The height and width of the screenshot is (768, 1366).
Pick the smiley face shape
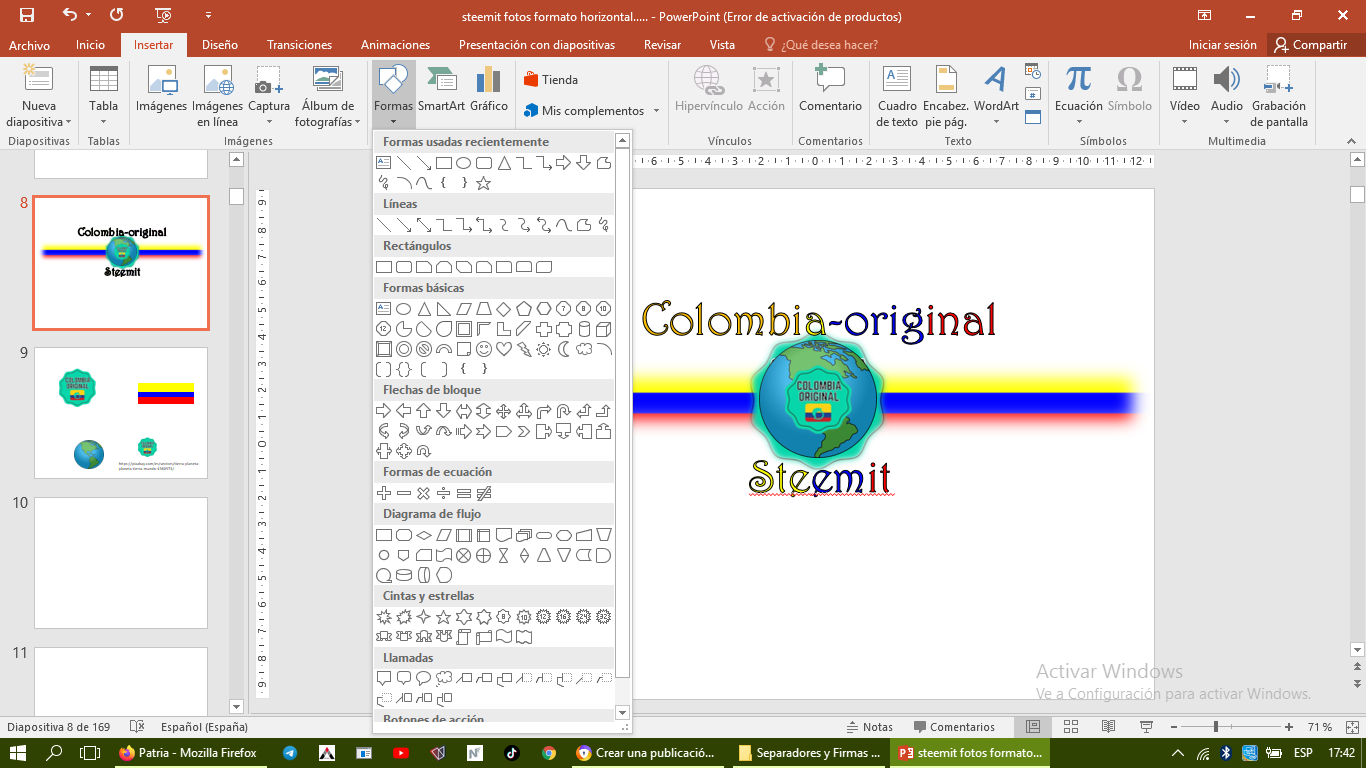tap(484, 349)
